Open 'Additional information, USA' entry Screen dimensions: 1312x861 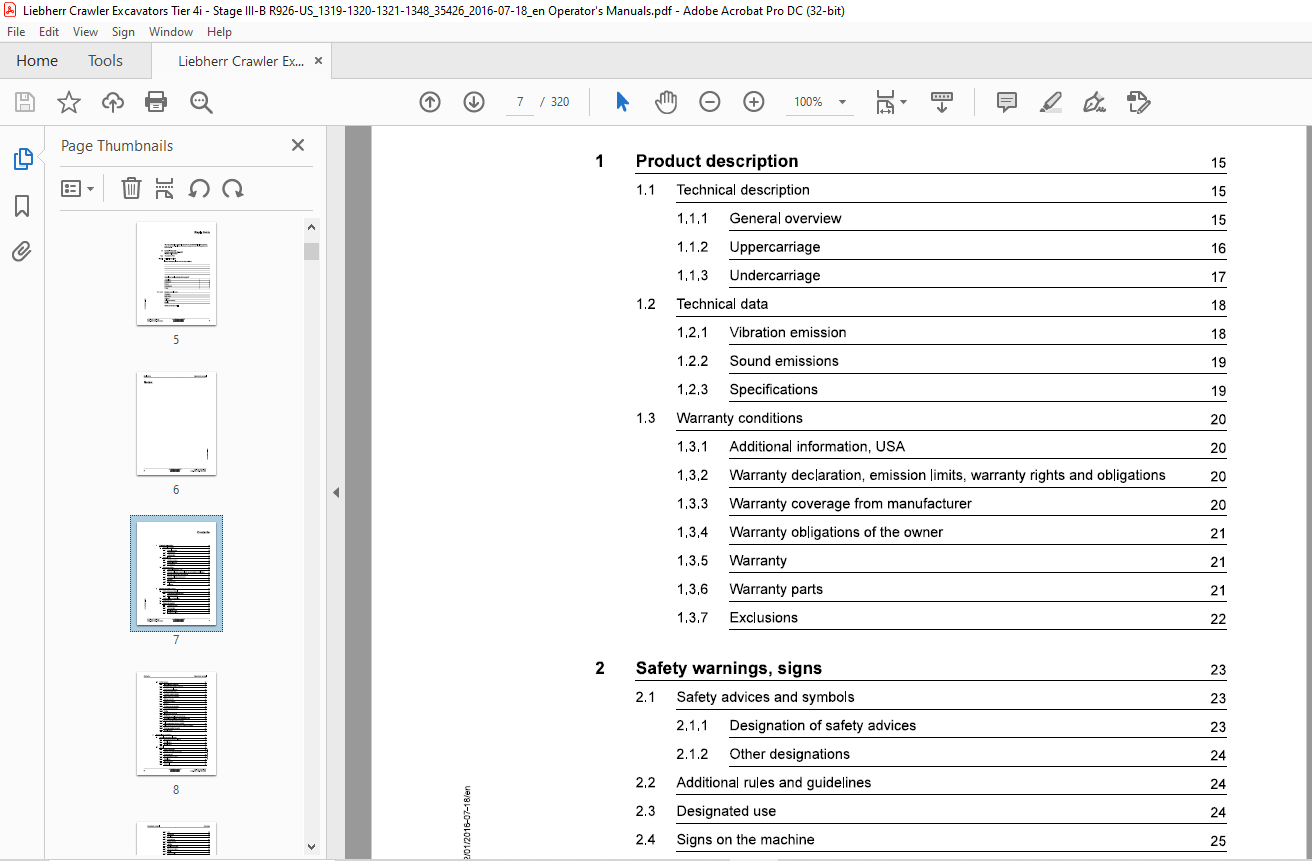pyautogui.click(x=817, y=446)
